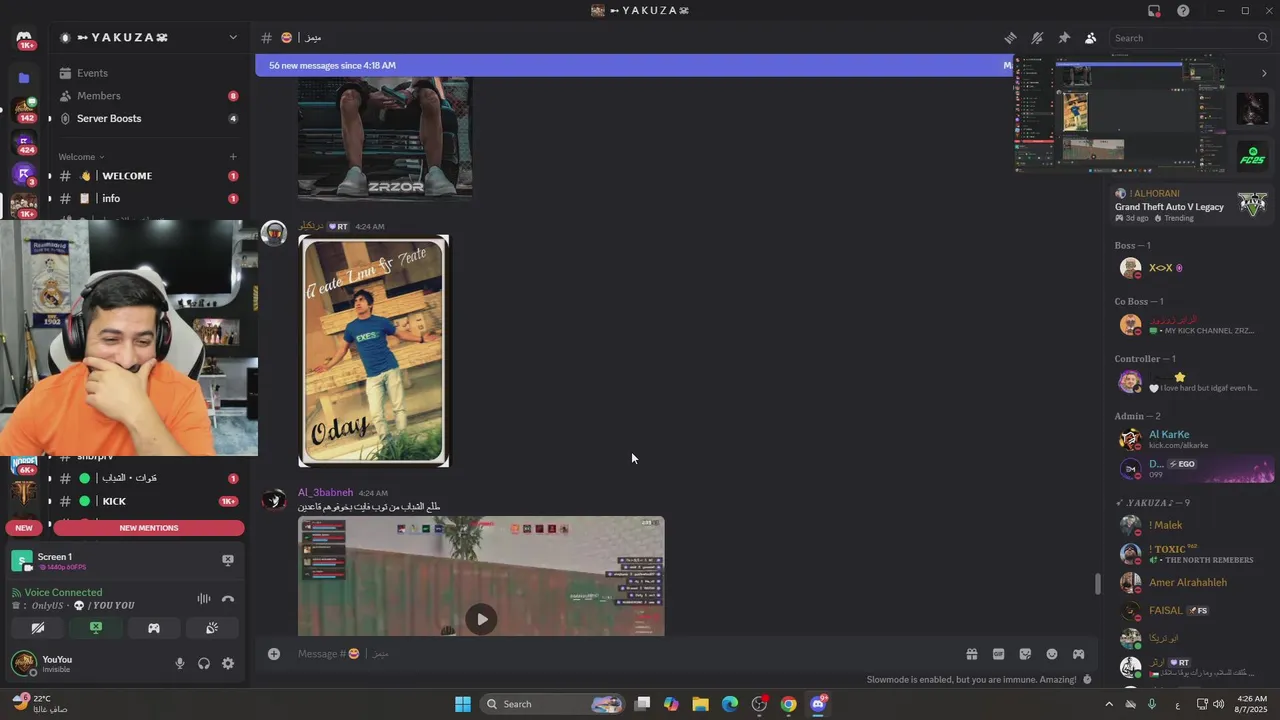Open apps launcher controller icon in chat bar
Image resolution: width=1280 pixels, height=720 pixels.
pos(1078,654)
